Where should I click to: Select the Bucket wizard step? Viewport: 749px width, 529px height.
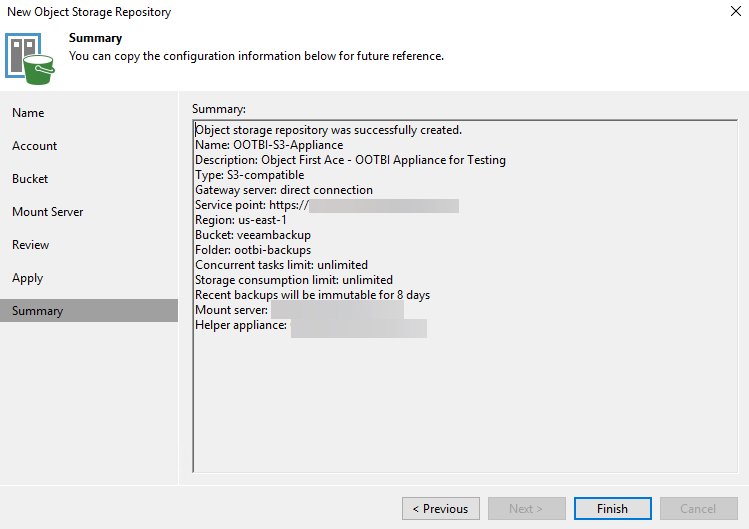point(30,179)
